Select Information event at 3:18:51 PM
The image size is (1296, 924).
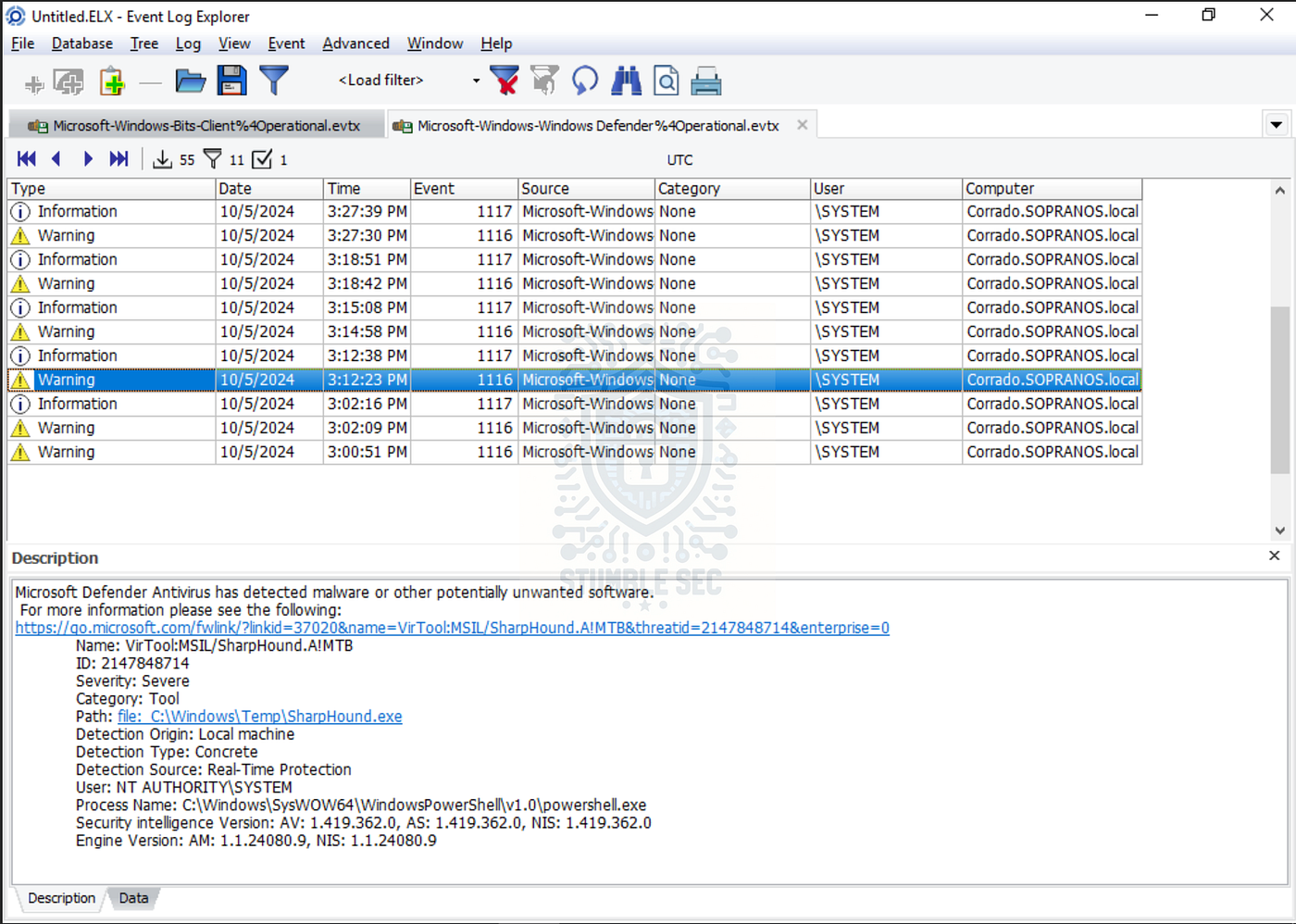click(x=574, y=260)
